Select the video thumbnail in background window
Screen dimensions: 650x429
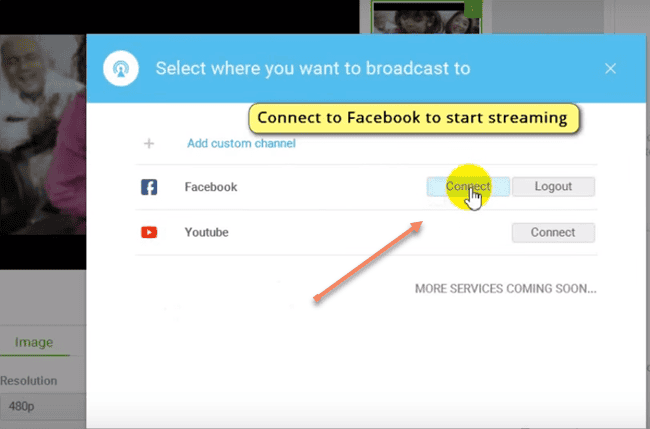tap(426, 17)
